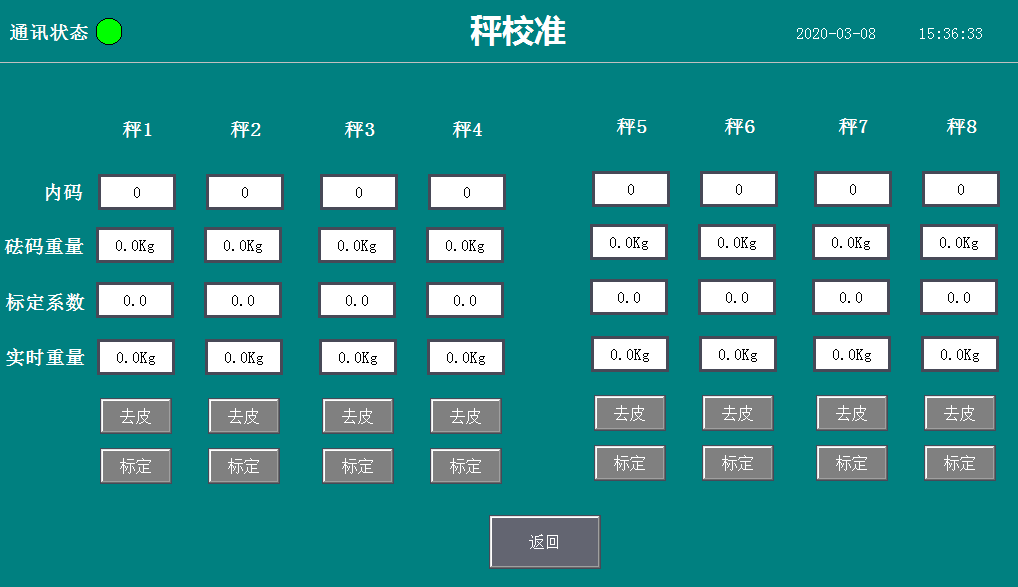The height and width of the screenshot is (587, 1018).
Task: Select the 内码 field for scale 1
Action: click(x=137, y=192)
